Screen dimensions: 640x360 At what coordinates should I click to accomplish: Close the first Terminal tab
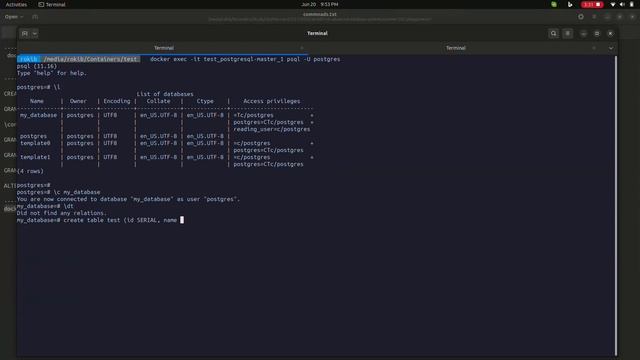(x=302, y=48)
